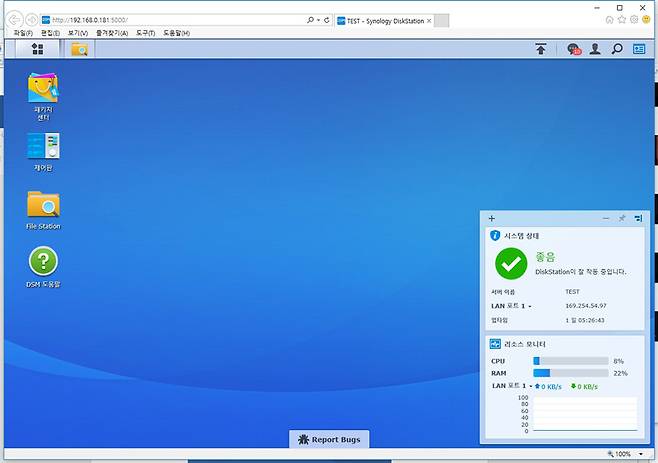The image size is (658, 463).
Task: Open File Station from the DSM taskbar
Action: tap(79, 49)
